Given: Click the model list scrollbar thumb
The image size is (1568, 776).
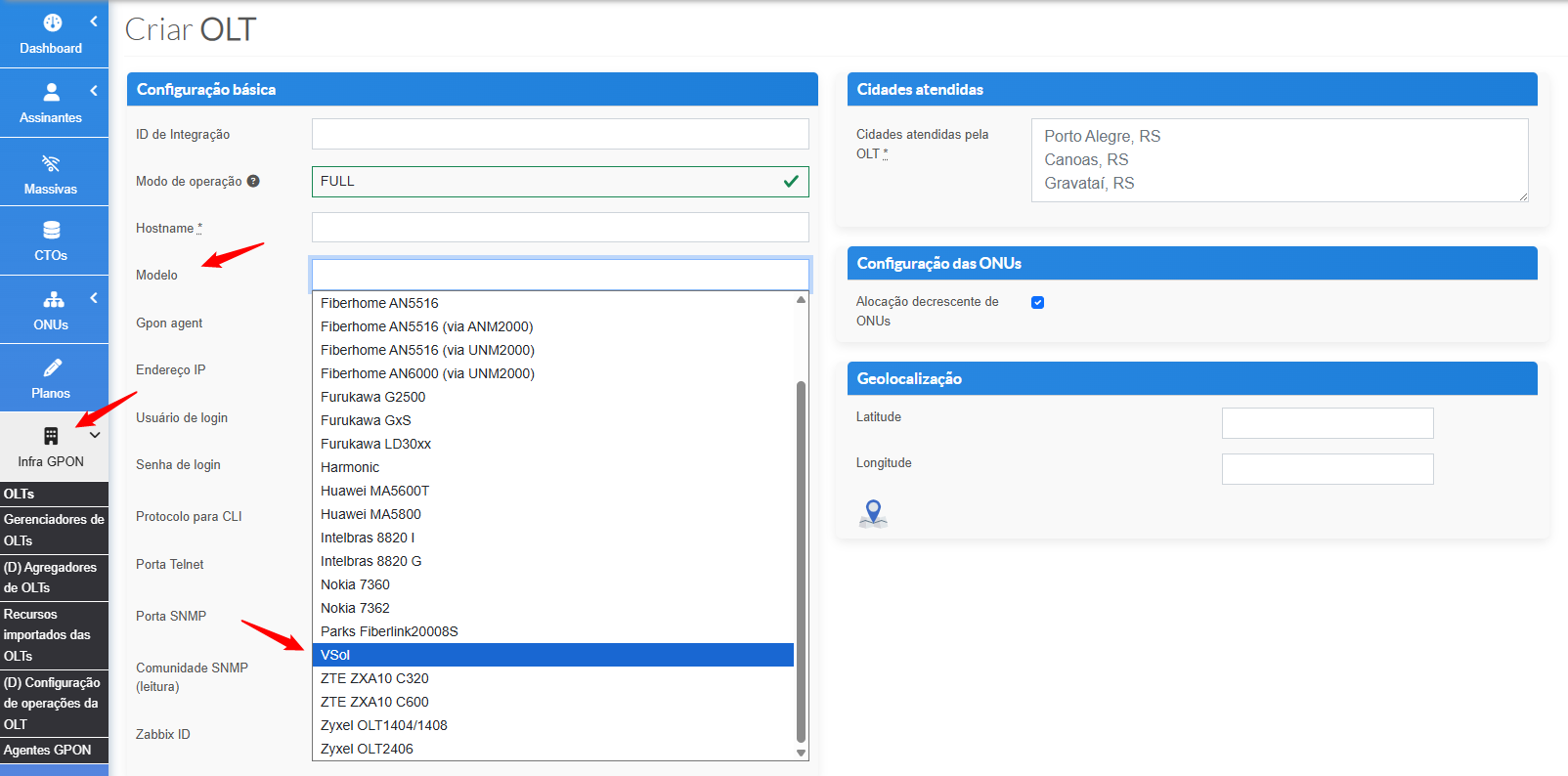Looking at the screenshot, I should pos(801,562).
